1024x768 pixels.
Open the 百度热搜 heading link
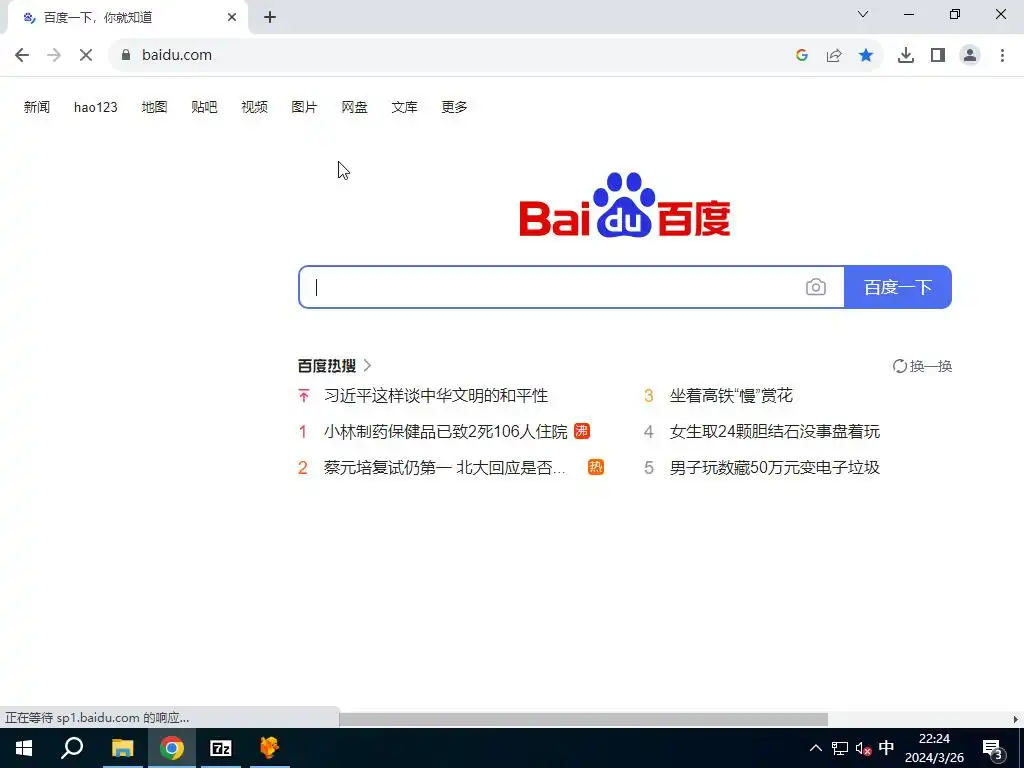tap(327, 366)
